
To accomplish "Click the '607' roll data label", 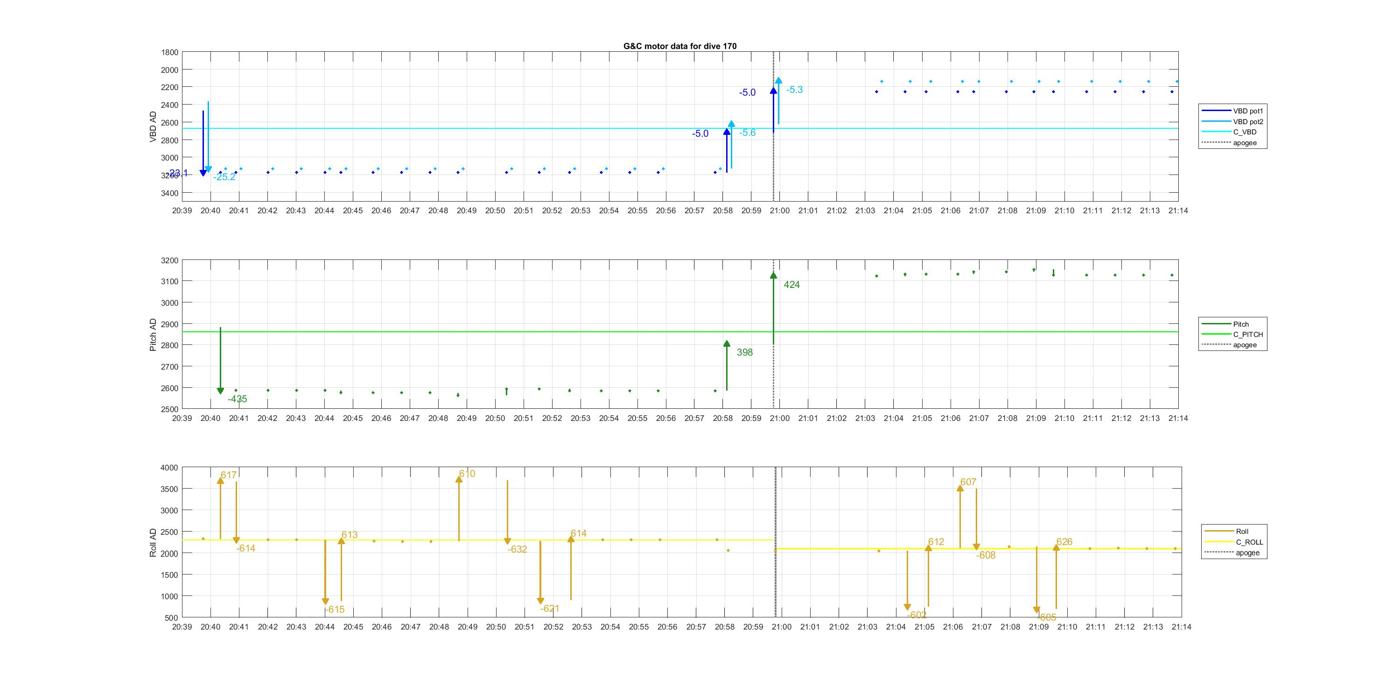I will pos(968,482).
